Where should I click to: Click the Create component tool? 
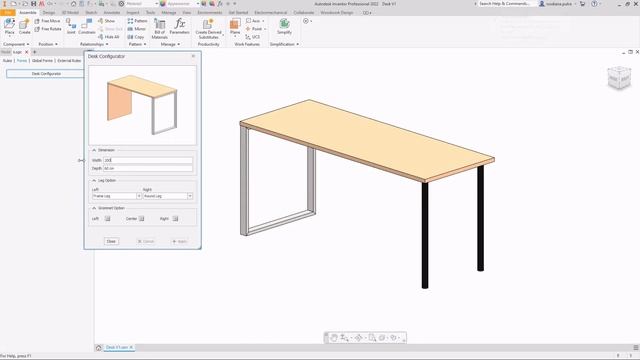pos(24,27)
